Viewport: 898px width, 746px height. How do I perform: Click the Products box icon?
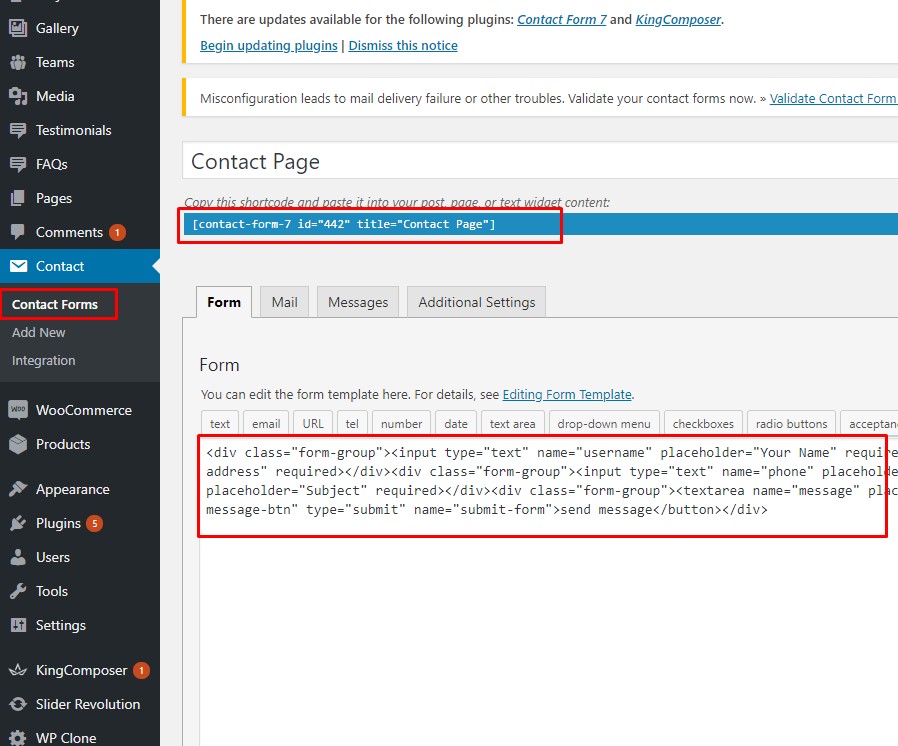[18, 444]
